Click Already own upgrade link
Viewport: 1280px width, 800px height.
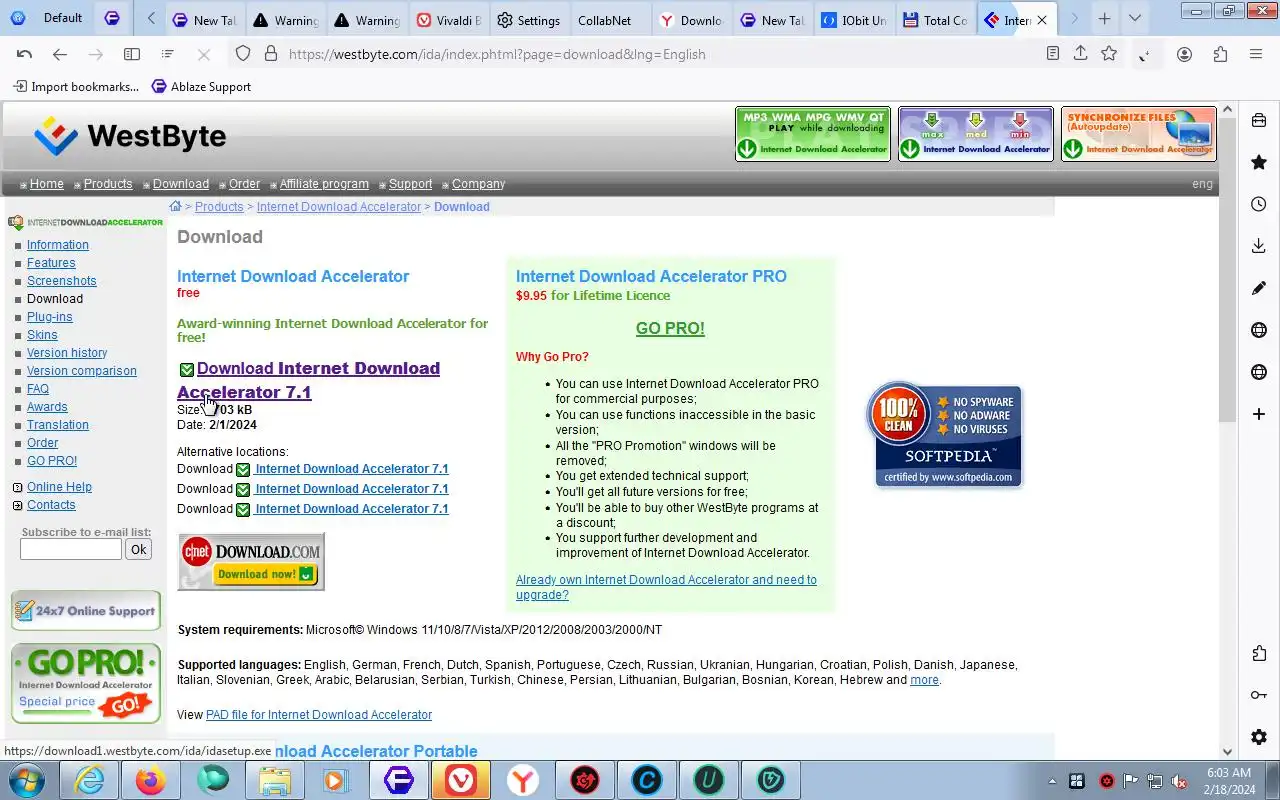[666, 587]
